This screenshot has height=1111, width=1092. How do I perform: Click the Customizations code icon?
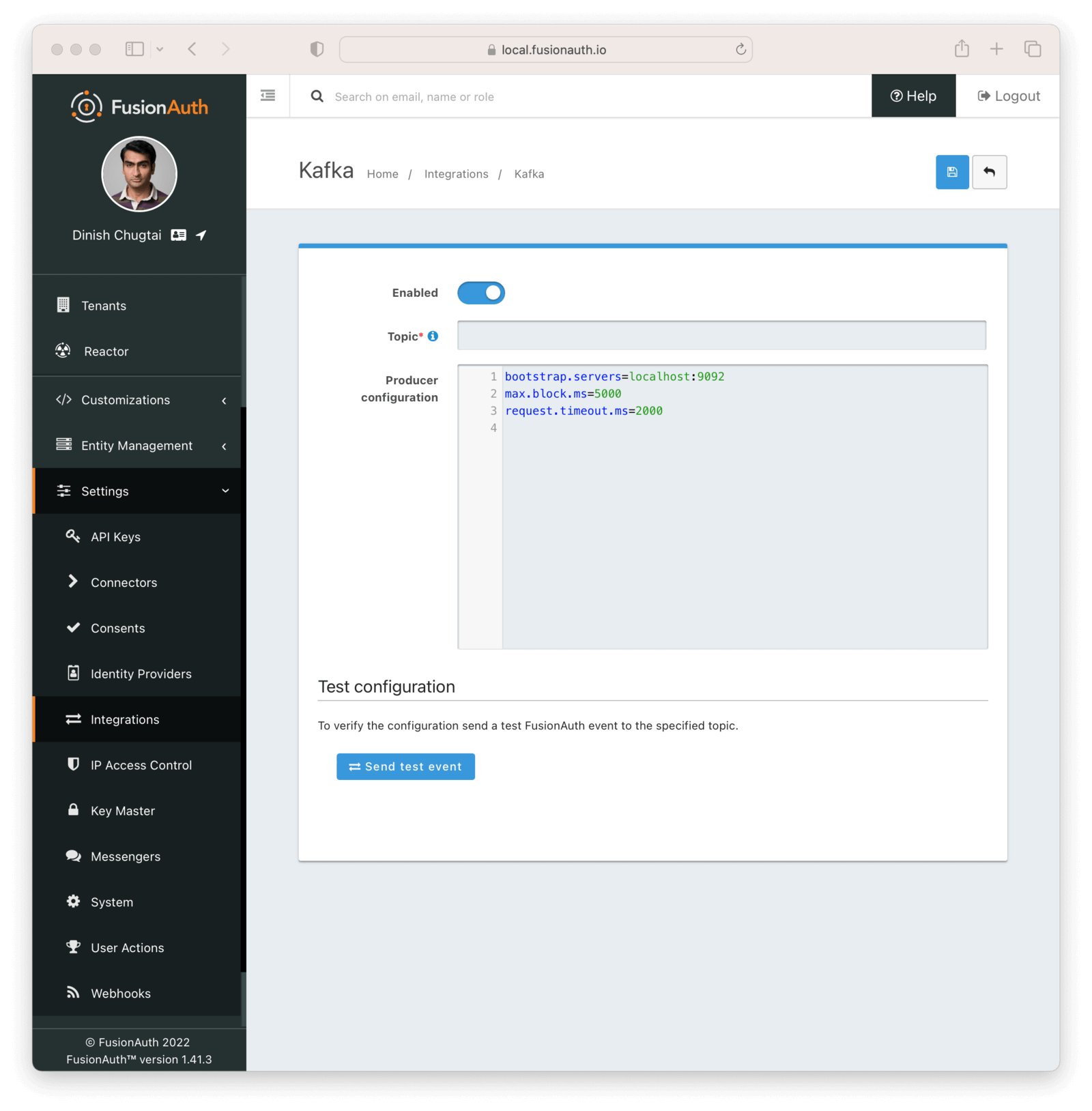[63, 399]
